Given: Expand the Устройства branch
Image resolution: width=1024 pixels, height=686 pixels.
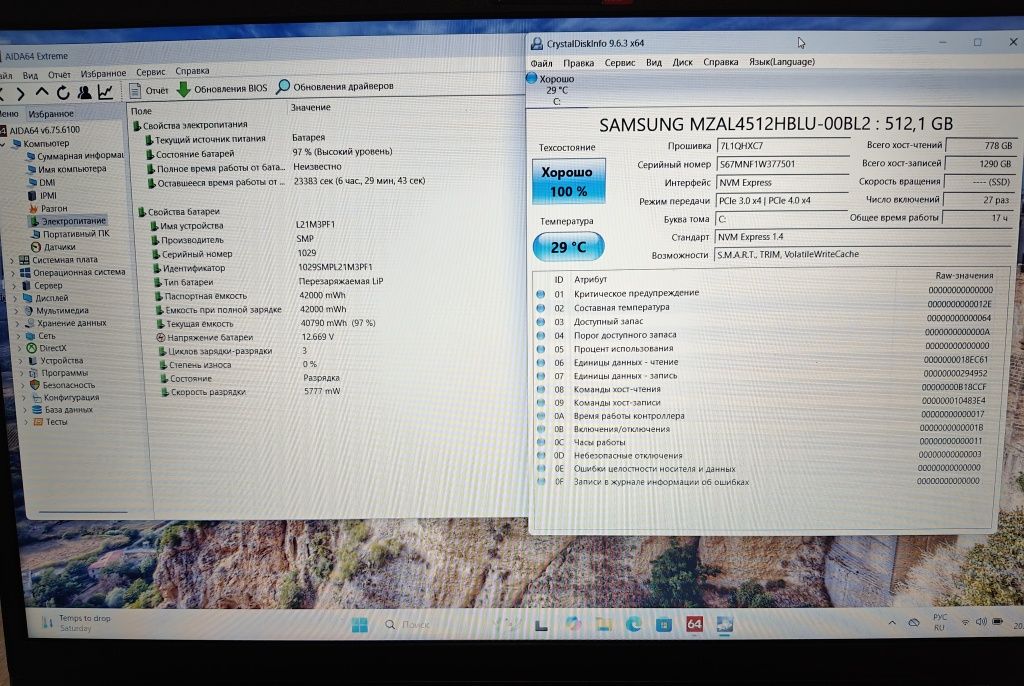Looking at the screenshot, I should (21, 361).
